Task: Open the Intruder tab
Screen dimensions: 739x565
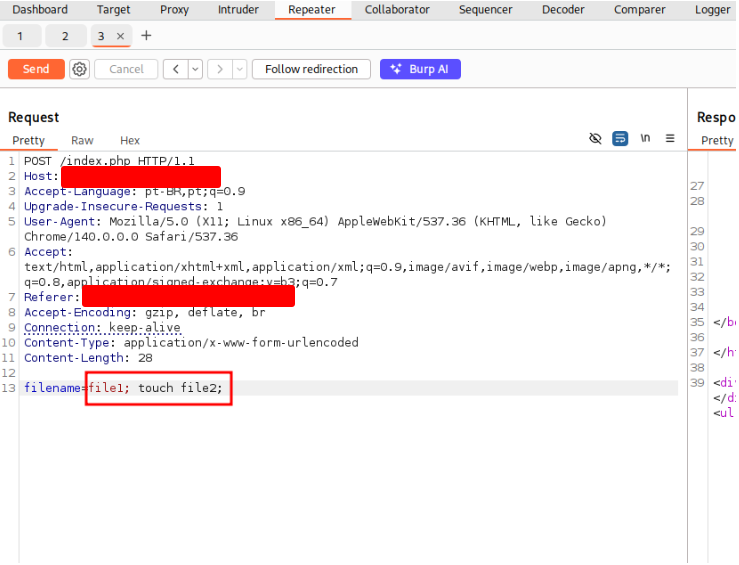Action: (x=238, y=10)
